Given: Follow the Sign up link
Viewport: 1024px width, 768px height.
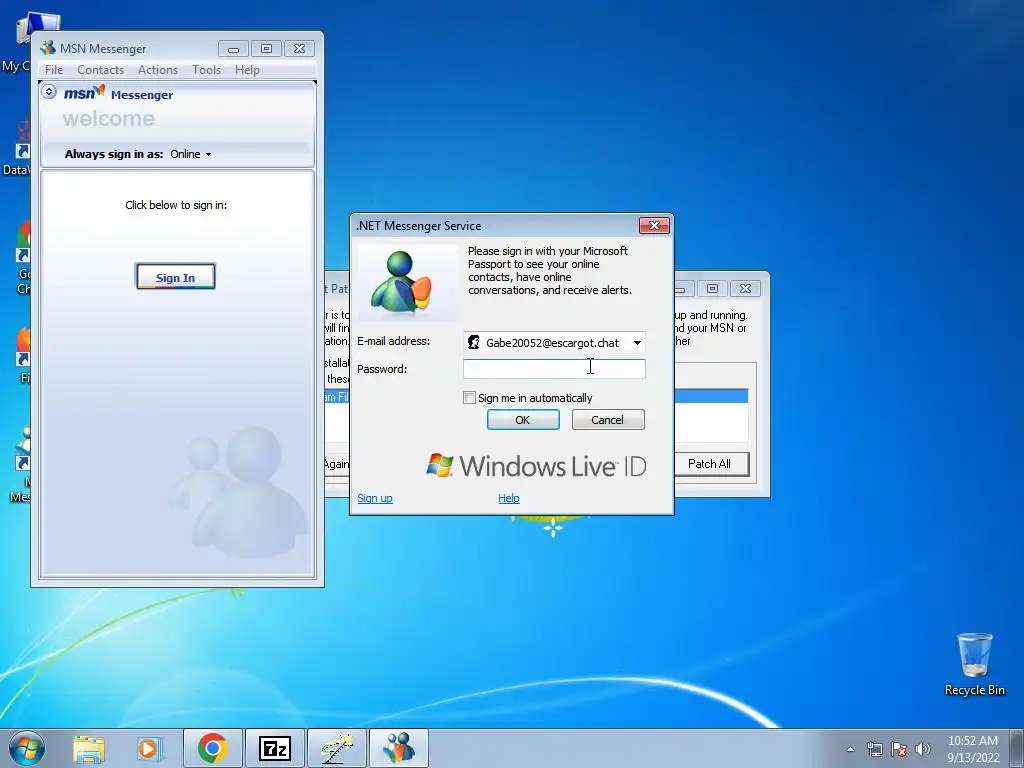Looking at the screenshot, I should pyautogui.click(x=375, y=498).
